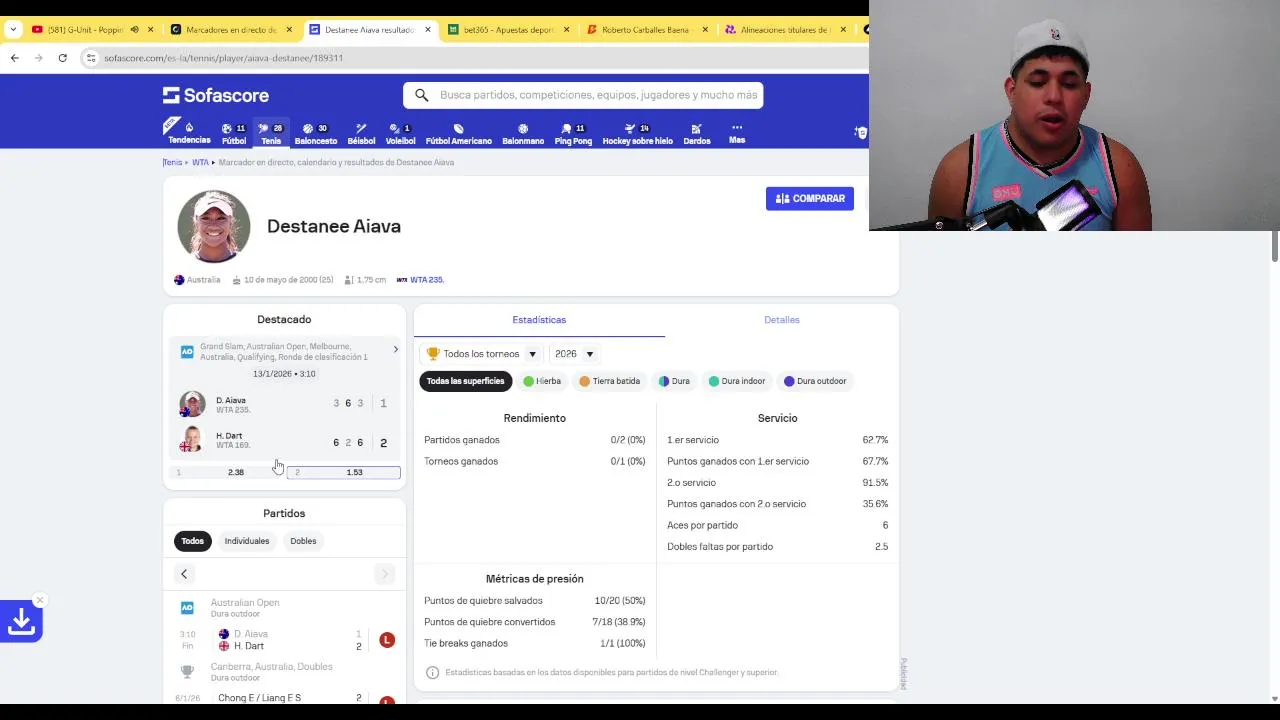Click the WTA breadcrumb link
Image resolution: width=1280 pixels, height=720 pixels.
[x=200, y=162]
